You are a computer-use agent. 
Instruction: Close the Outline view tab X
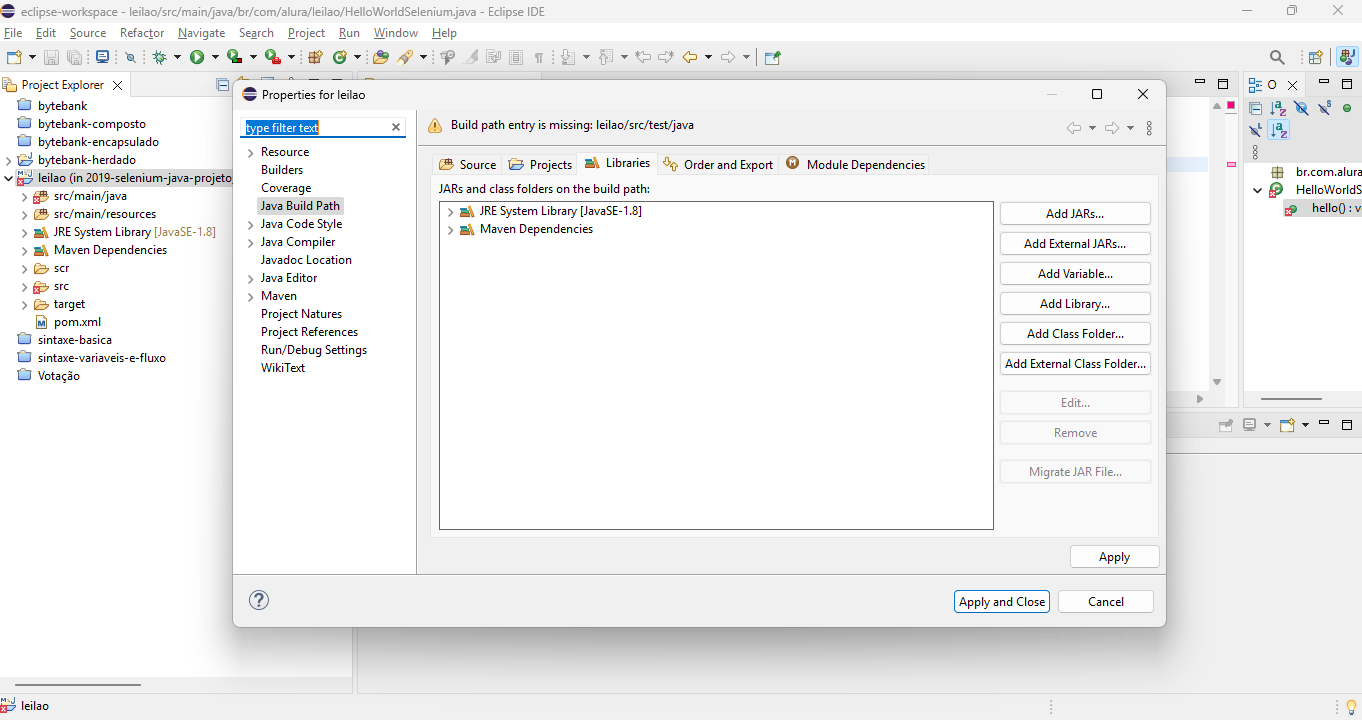click(1292, 85)
